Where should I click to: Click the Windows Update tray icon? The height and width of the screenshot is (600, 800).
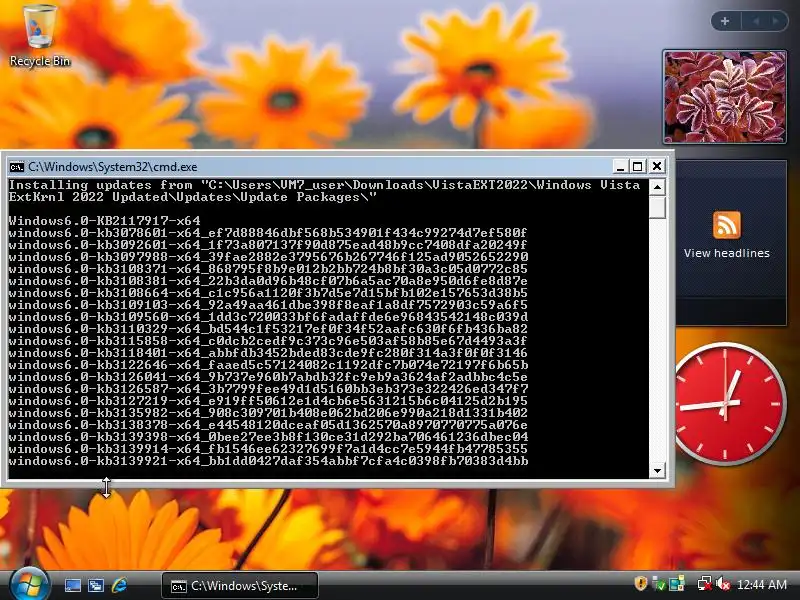click(x=677, y=584)
